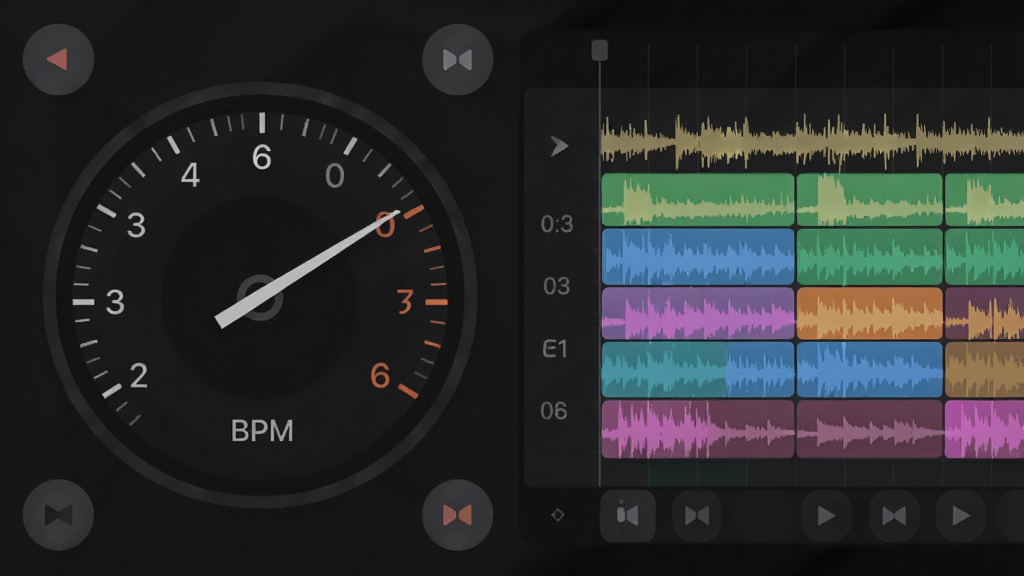Click the 06 track label
The width and height of the screenshot is (1024, 576).
[x=554, y=411]
